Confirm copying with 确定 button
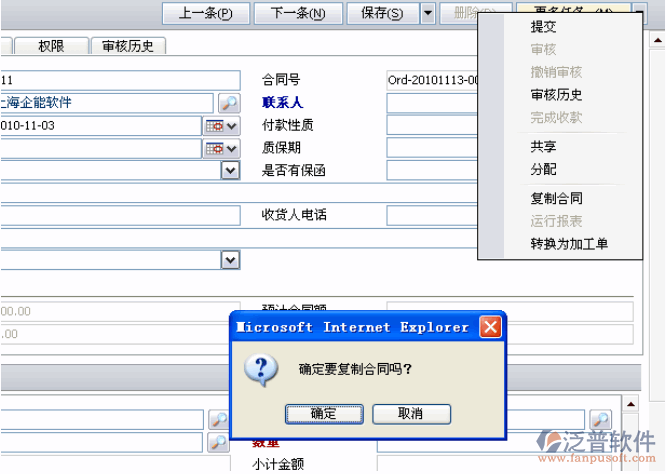Viewport: 666px width, 474px height. [324, 414]
